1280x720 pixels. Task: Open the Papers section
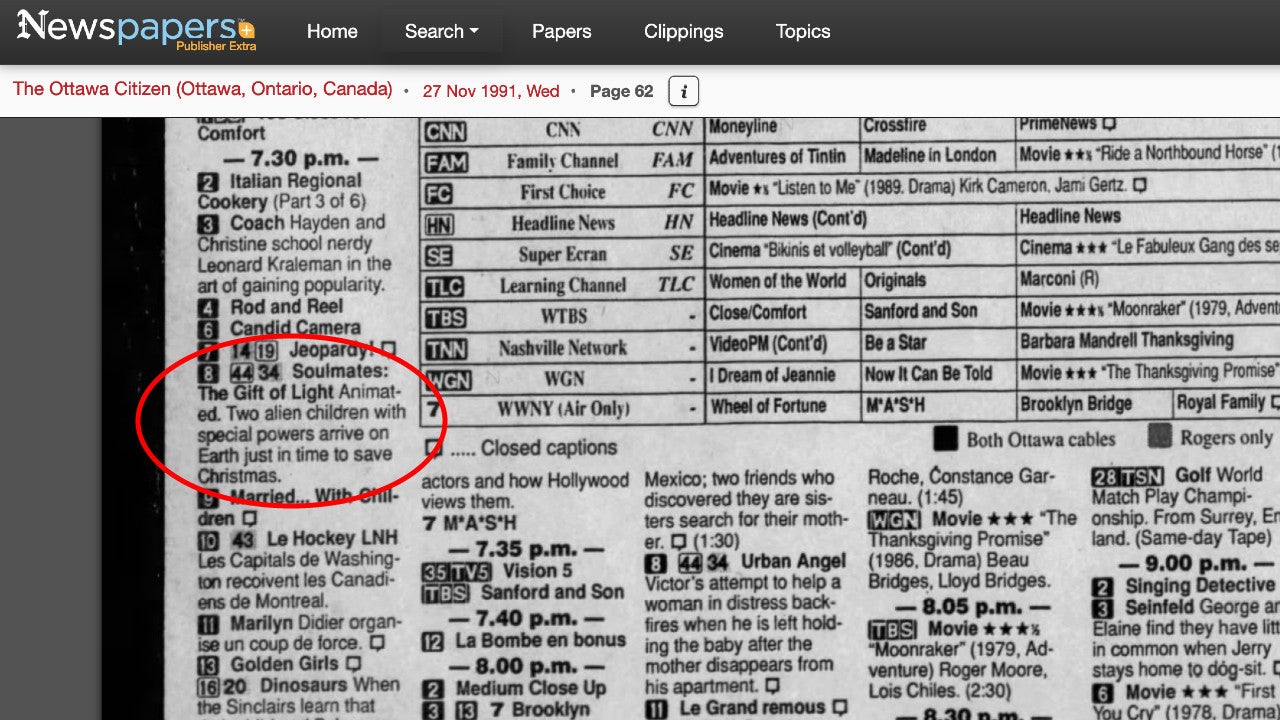pyautogui.click(x=561, y=31)
